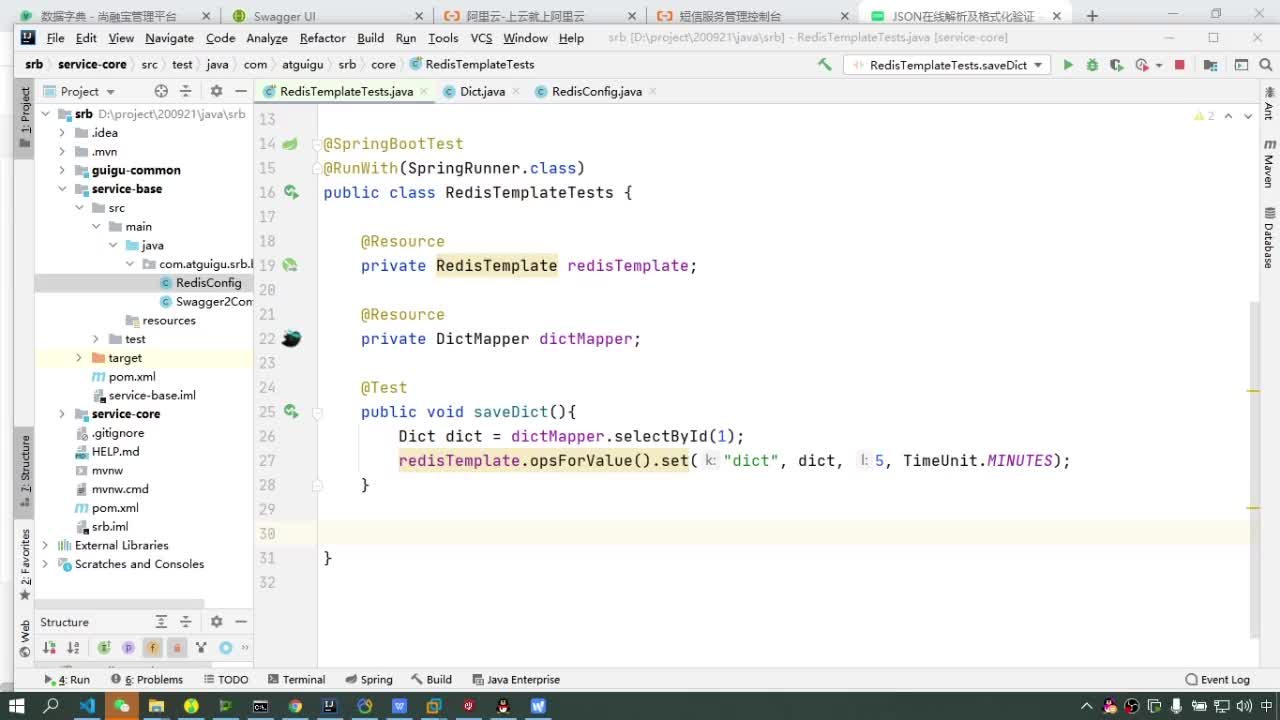Toggle Sort by Visibility in Structure
1280x720 pixels.
[x=49, y=648]
